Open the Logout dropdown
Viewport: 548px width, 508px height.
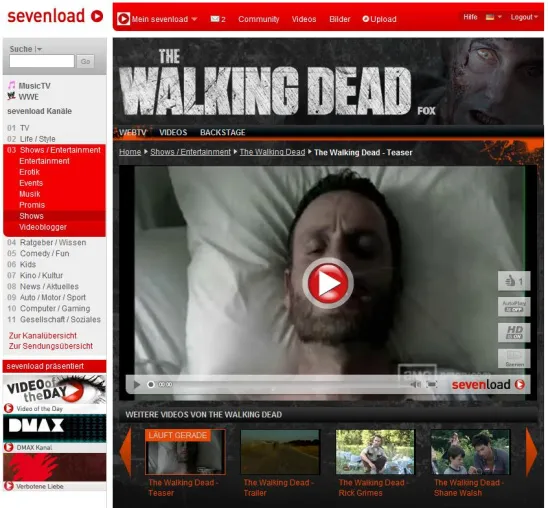pyautogui.click(x=524, y=17)
